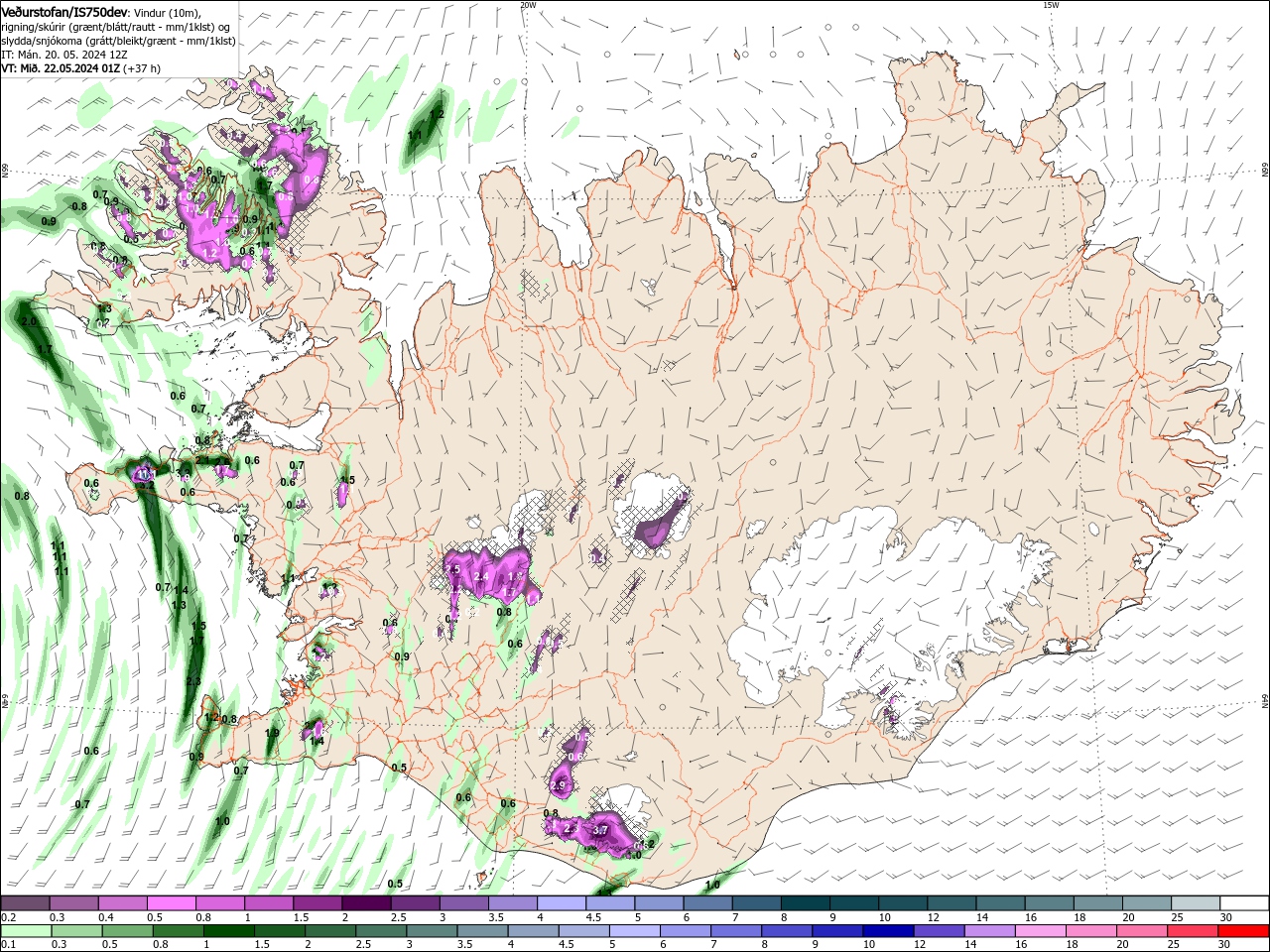Select the 10 deep blue swatch in bottom legend

pos(888,931)
